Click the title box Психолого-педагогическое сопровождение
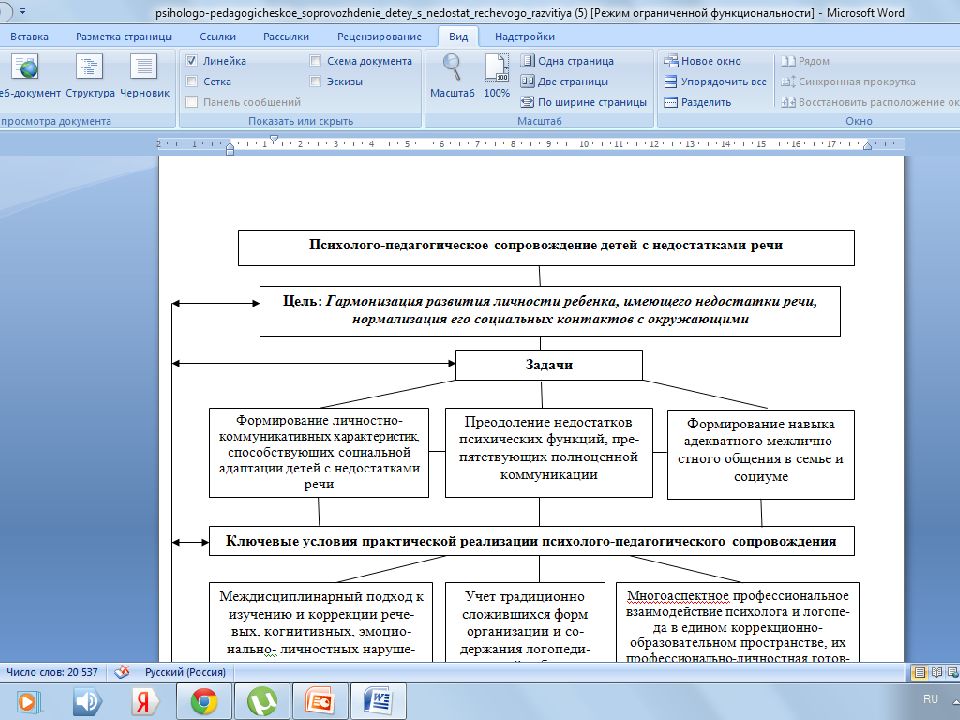Viewport: 960px width, 720px height. [546, 247]
